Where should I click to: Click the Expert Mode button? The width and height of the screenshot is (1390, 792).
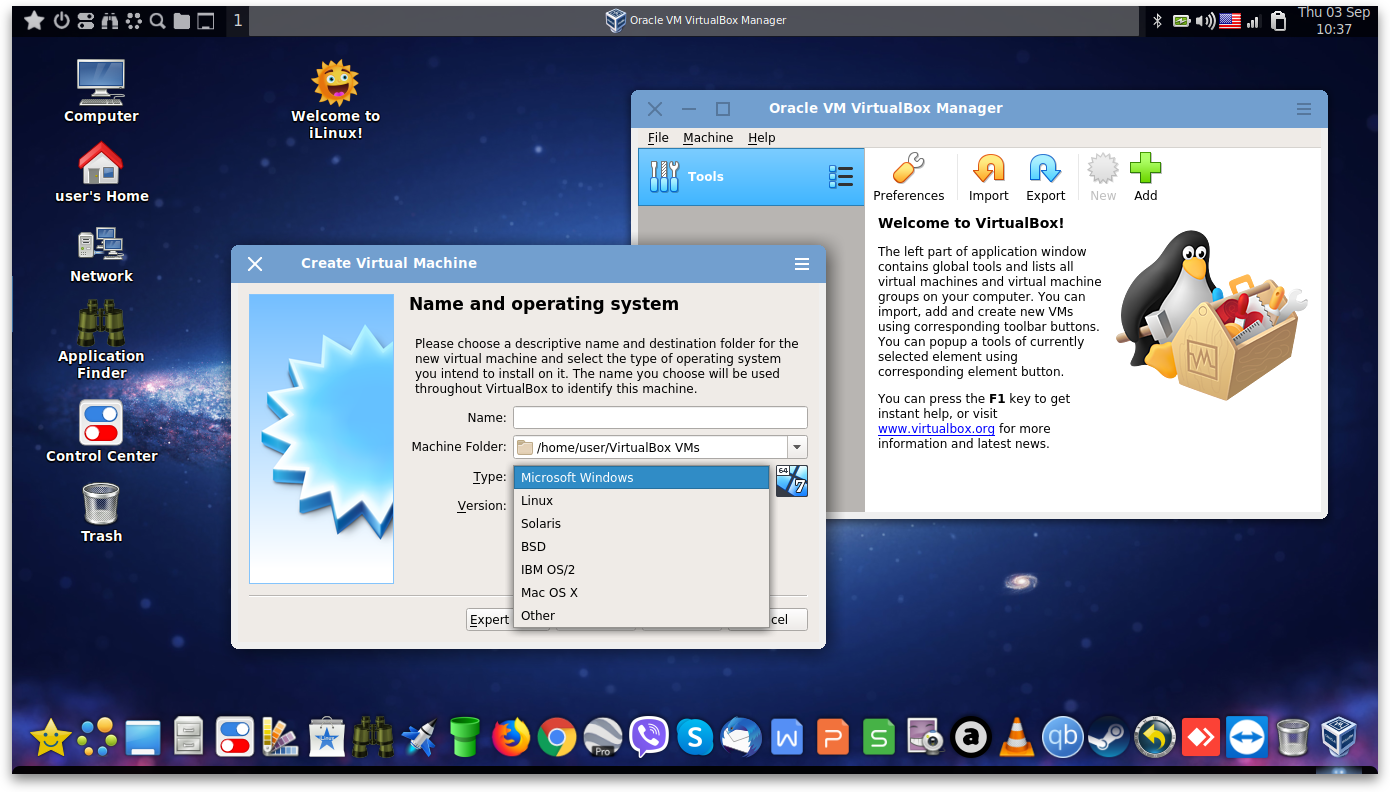pyautogui.click(x=490, y=620)
